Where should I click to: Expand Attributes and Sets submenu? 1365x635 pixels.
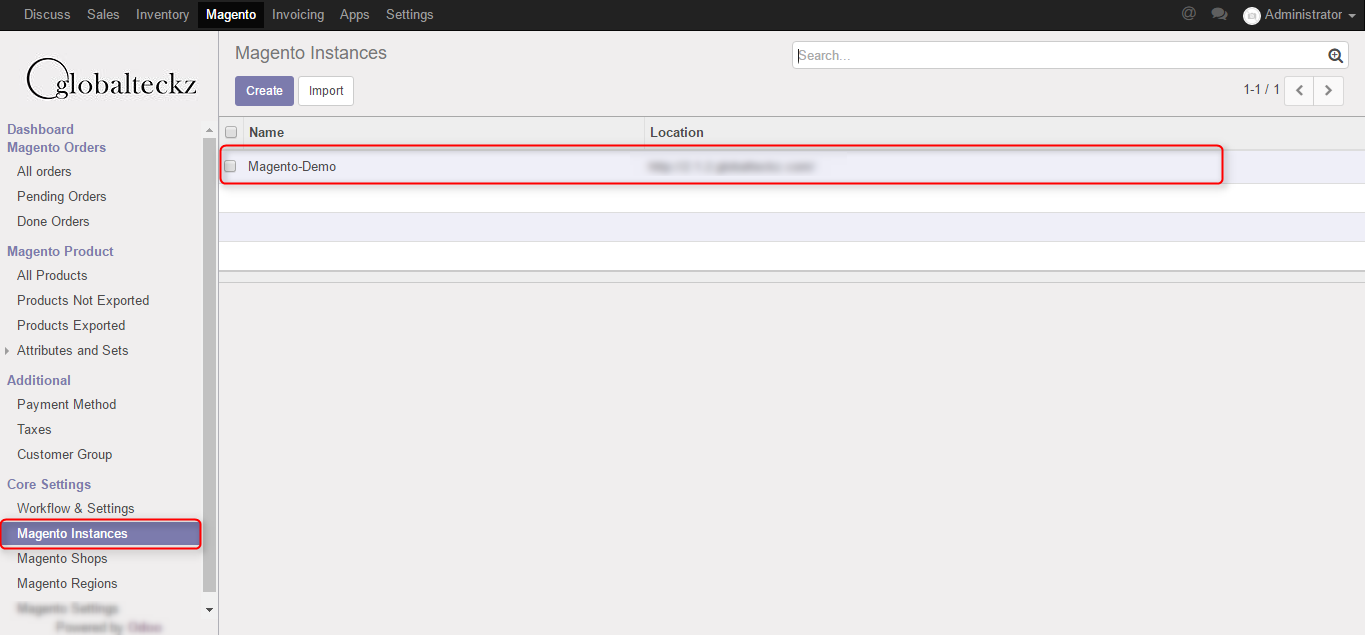(8, 351)
